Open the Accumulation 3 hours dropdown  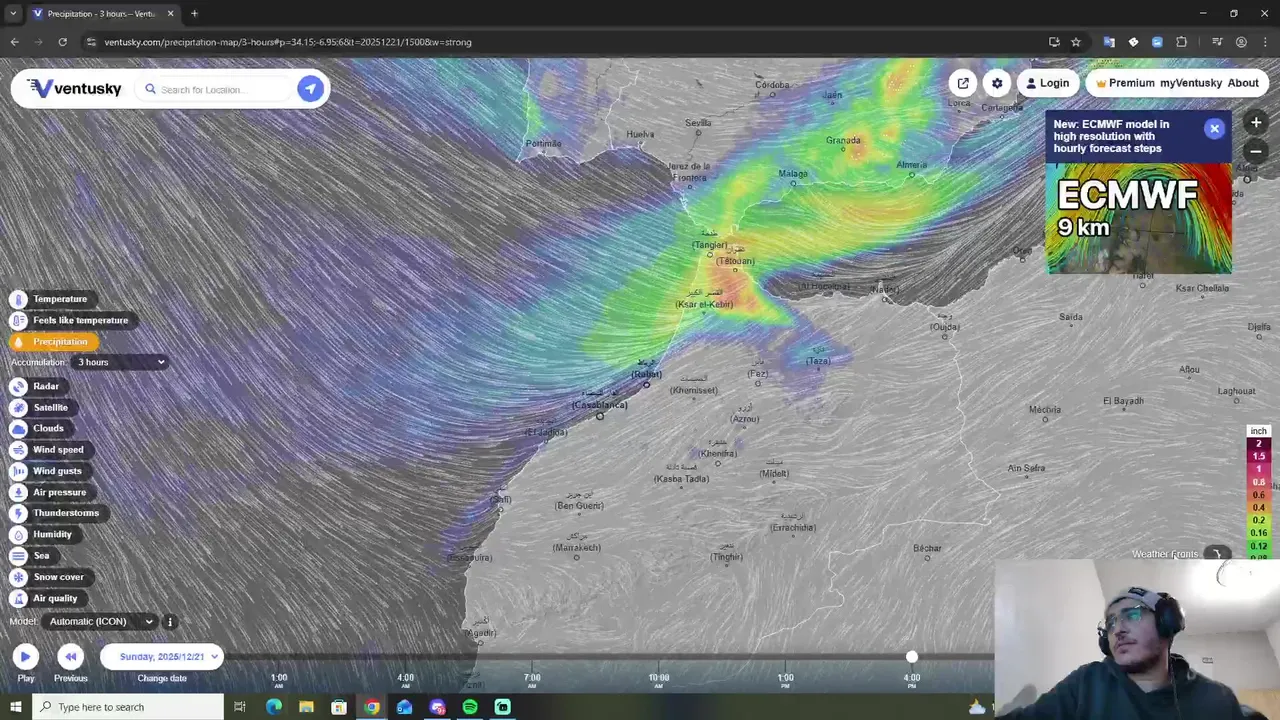(x=120, y=362)
